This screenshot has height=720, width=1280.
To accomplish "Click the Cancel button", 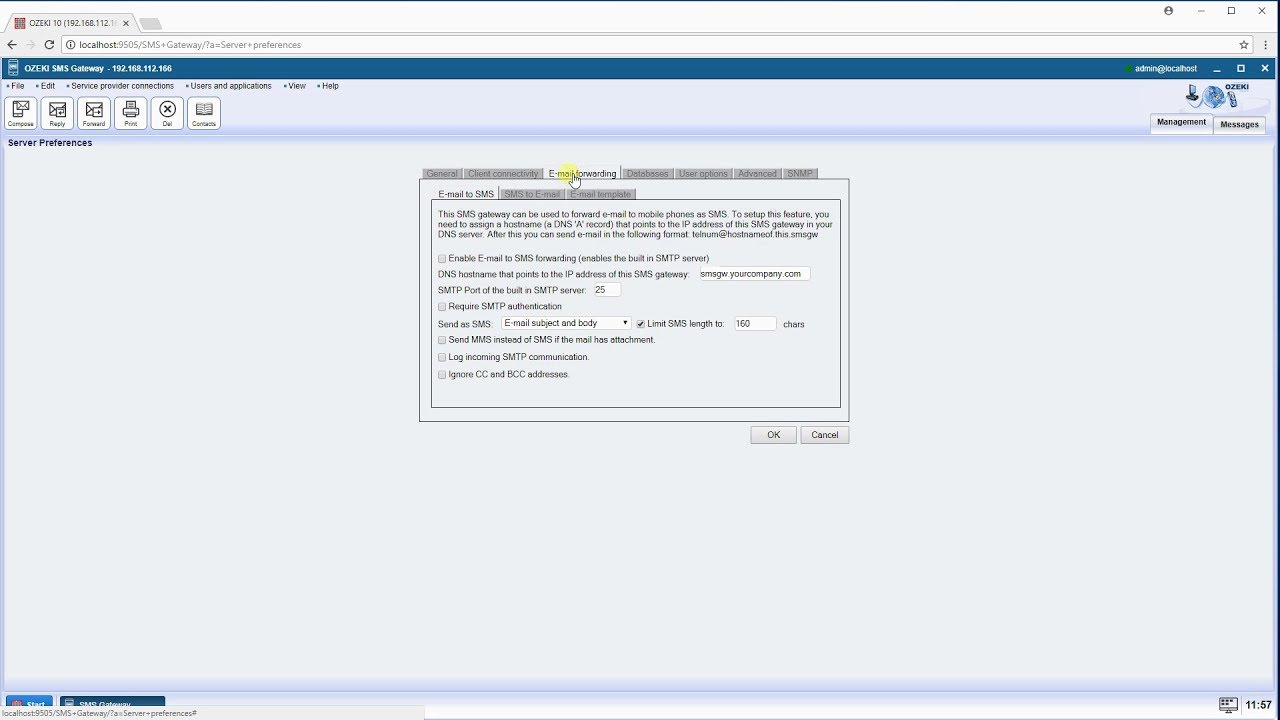I will 825,435.
